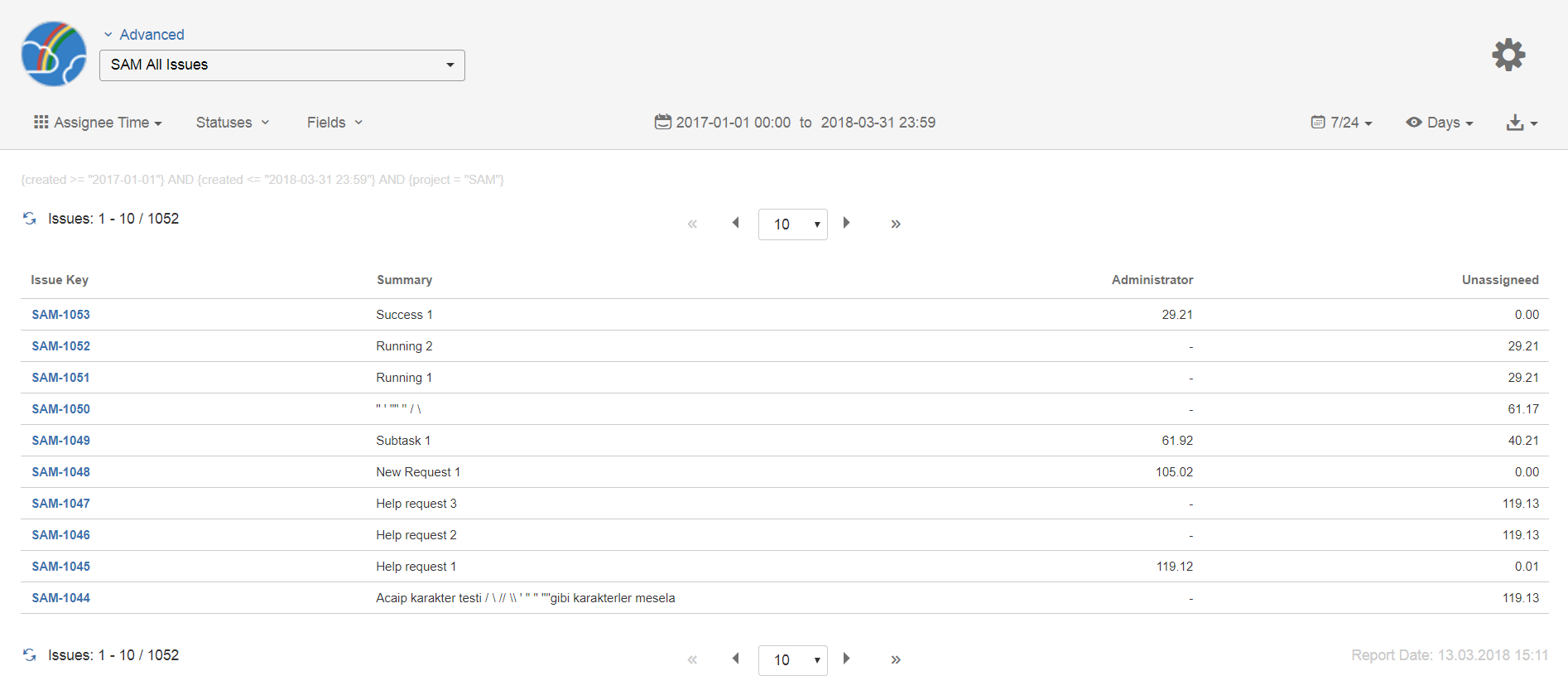Go to previous page using bottom arrow
The height and width of the screenshot is (695, 1568).
735,659
